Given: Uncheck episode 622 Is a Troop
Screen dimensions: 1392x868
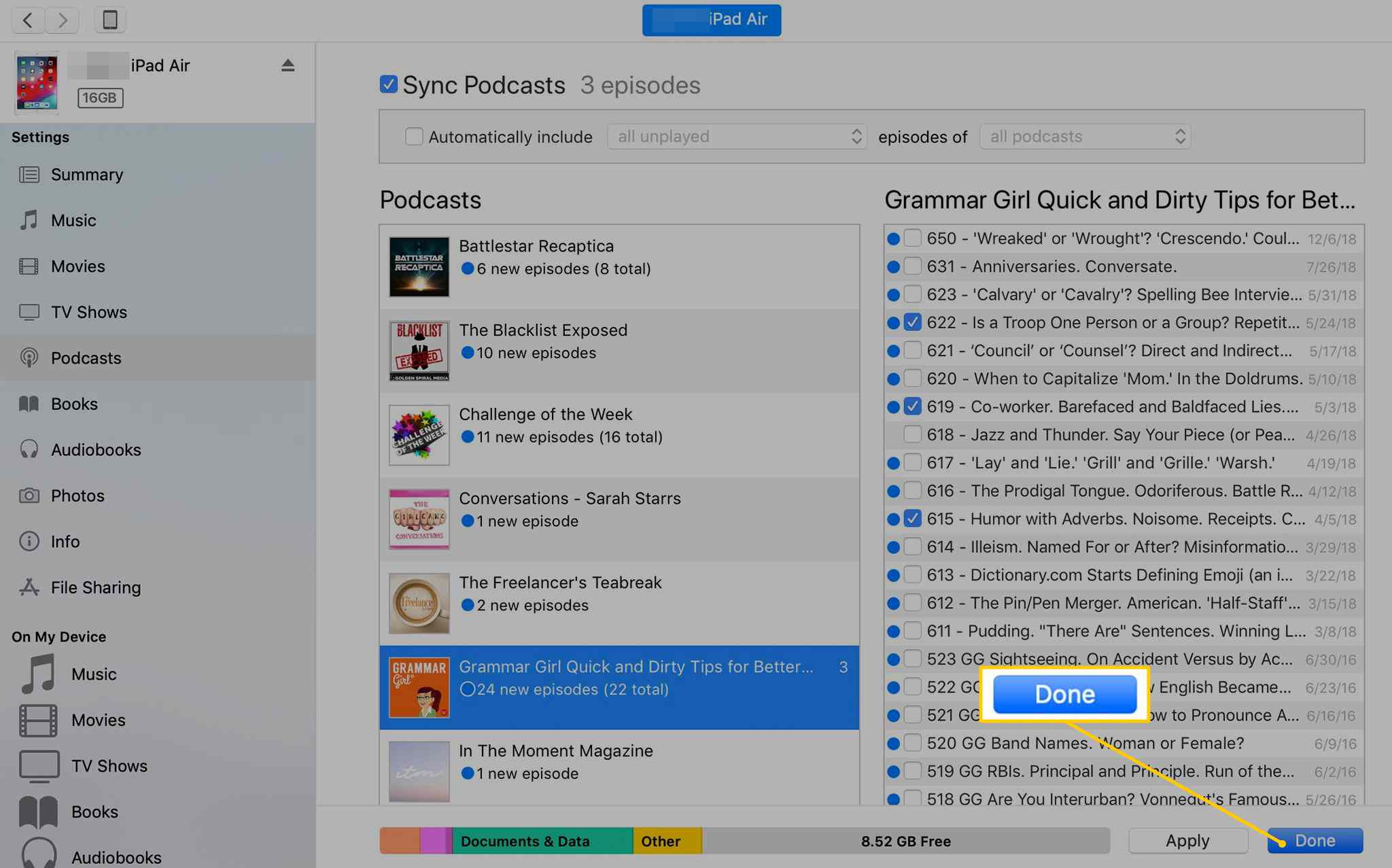Looking at the screenshot, I should pos(913,322).
